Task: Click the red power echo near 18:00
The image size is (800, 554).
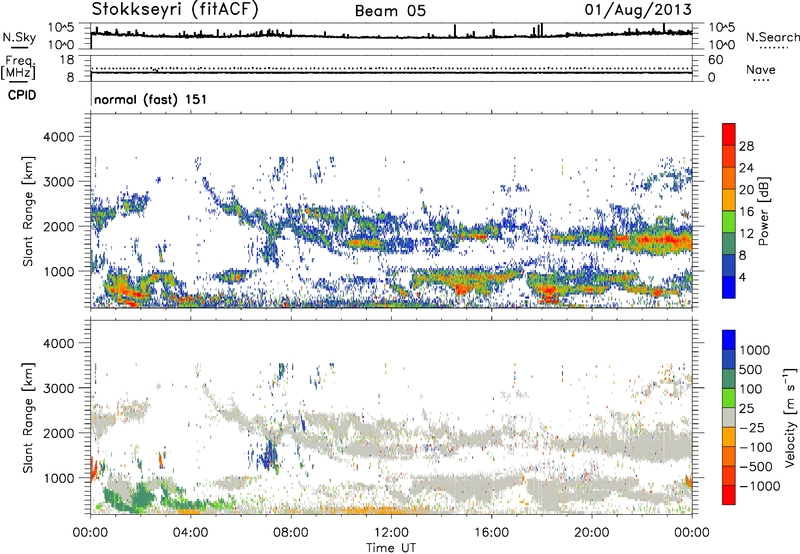Action: pyautogui.click(x=548, y=293)
